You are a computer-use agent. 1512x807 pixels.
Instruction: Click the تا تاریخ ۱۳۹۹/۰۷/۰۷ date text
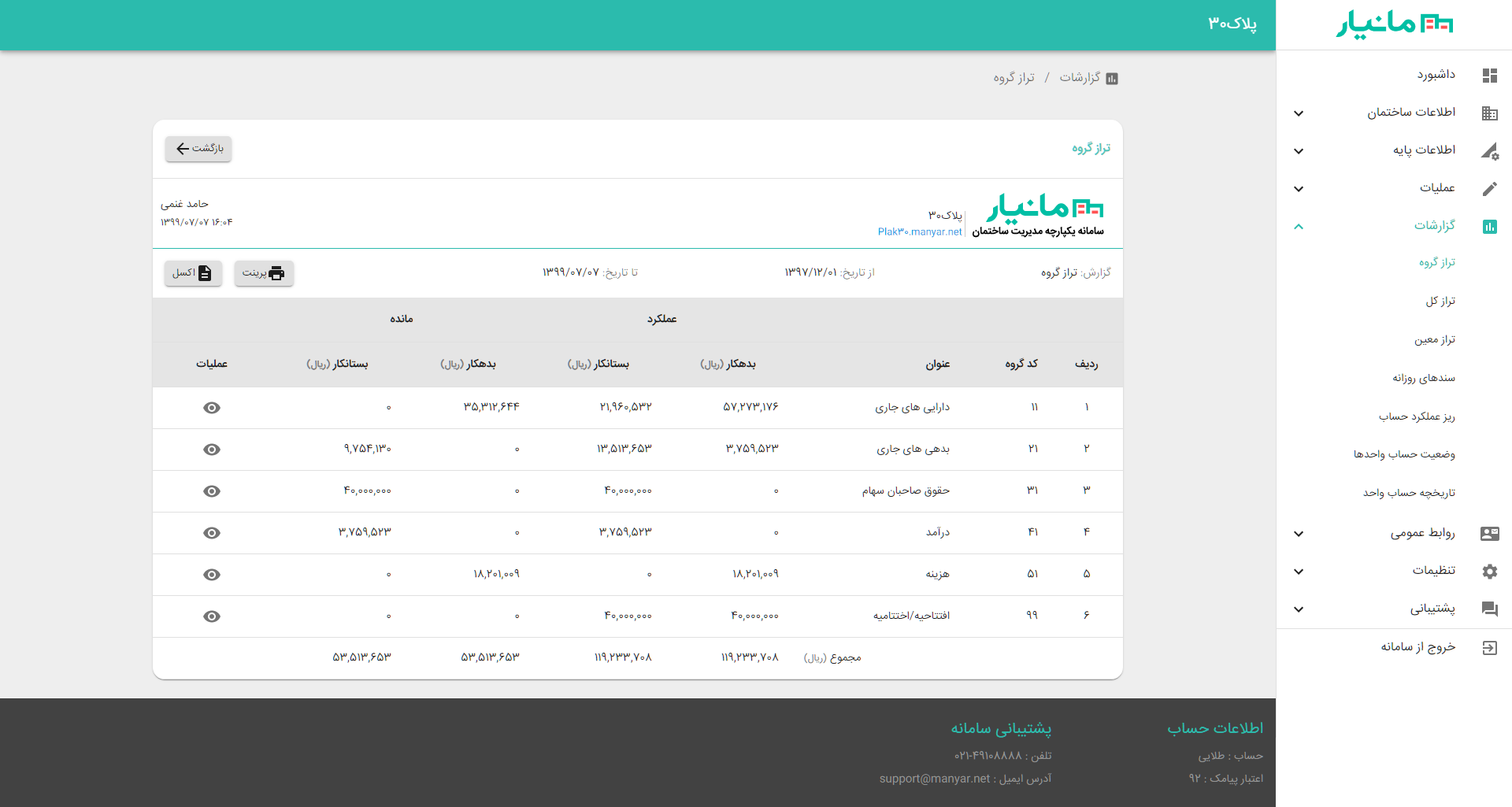click(590, 272)
